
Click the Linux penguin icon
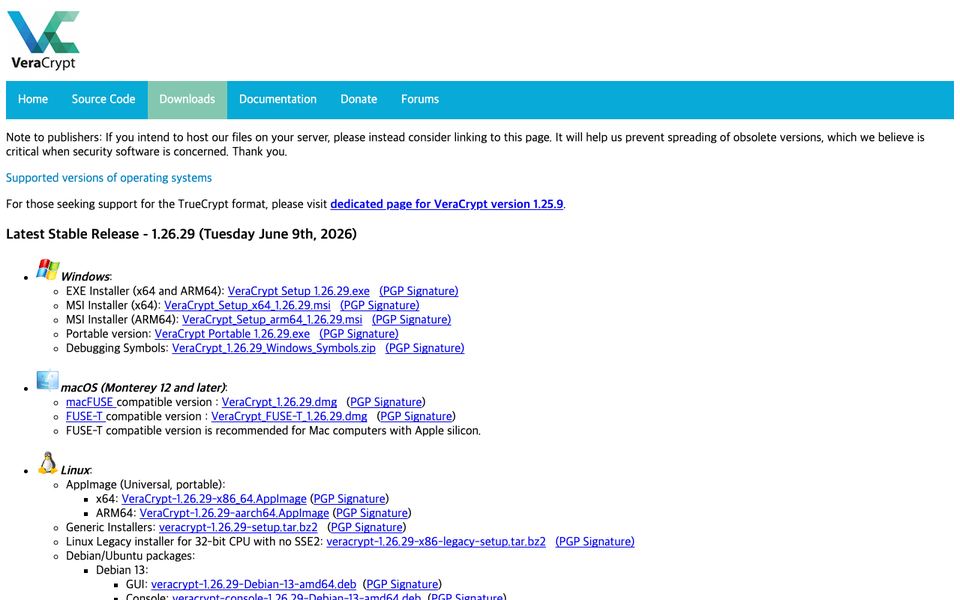pos(47,463)
